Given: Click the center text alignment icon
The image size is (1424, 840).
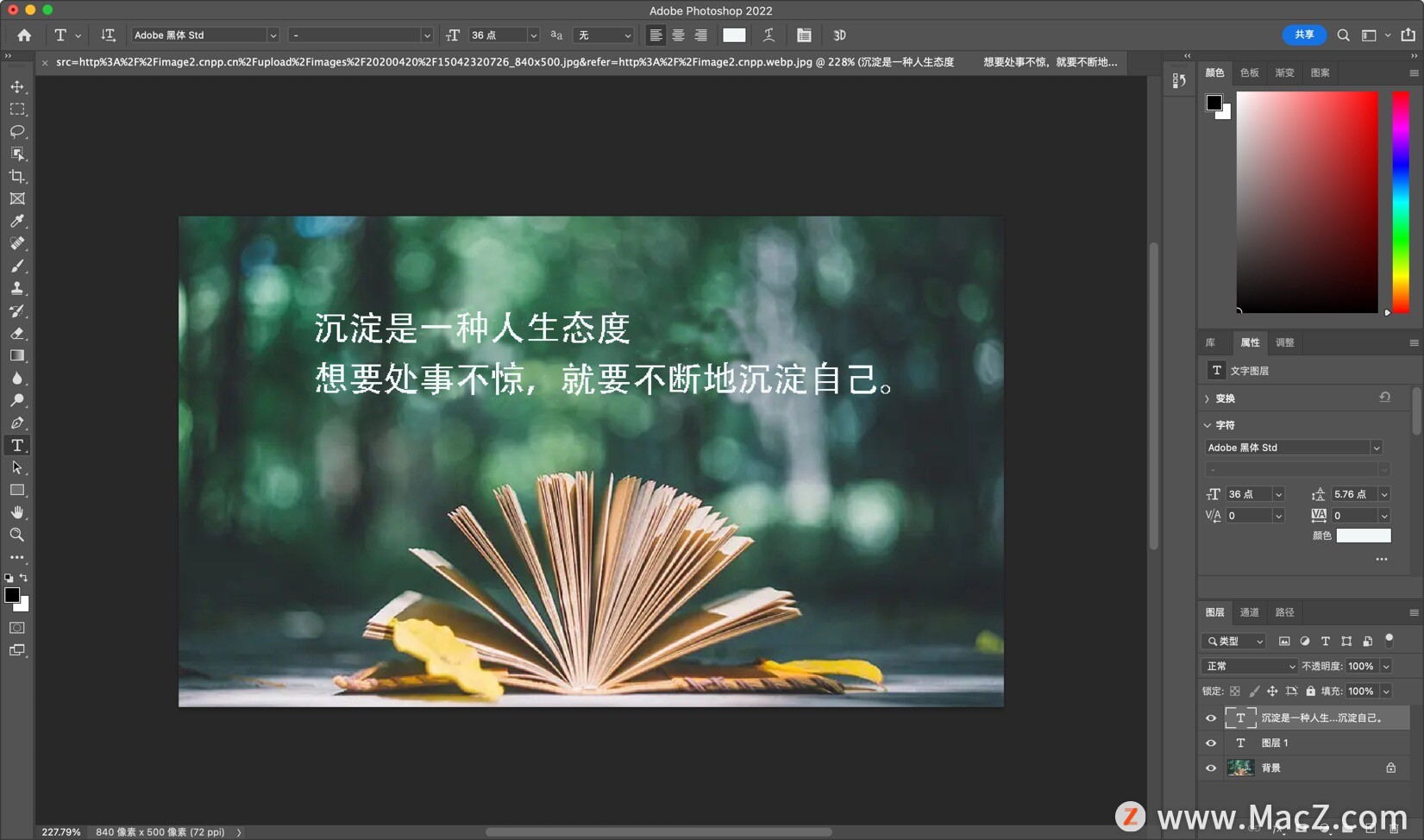Looking at the screenshot, I should [x=679, y=35].
